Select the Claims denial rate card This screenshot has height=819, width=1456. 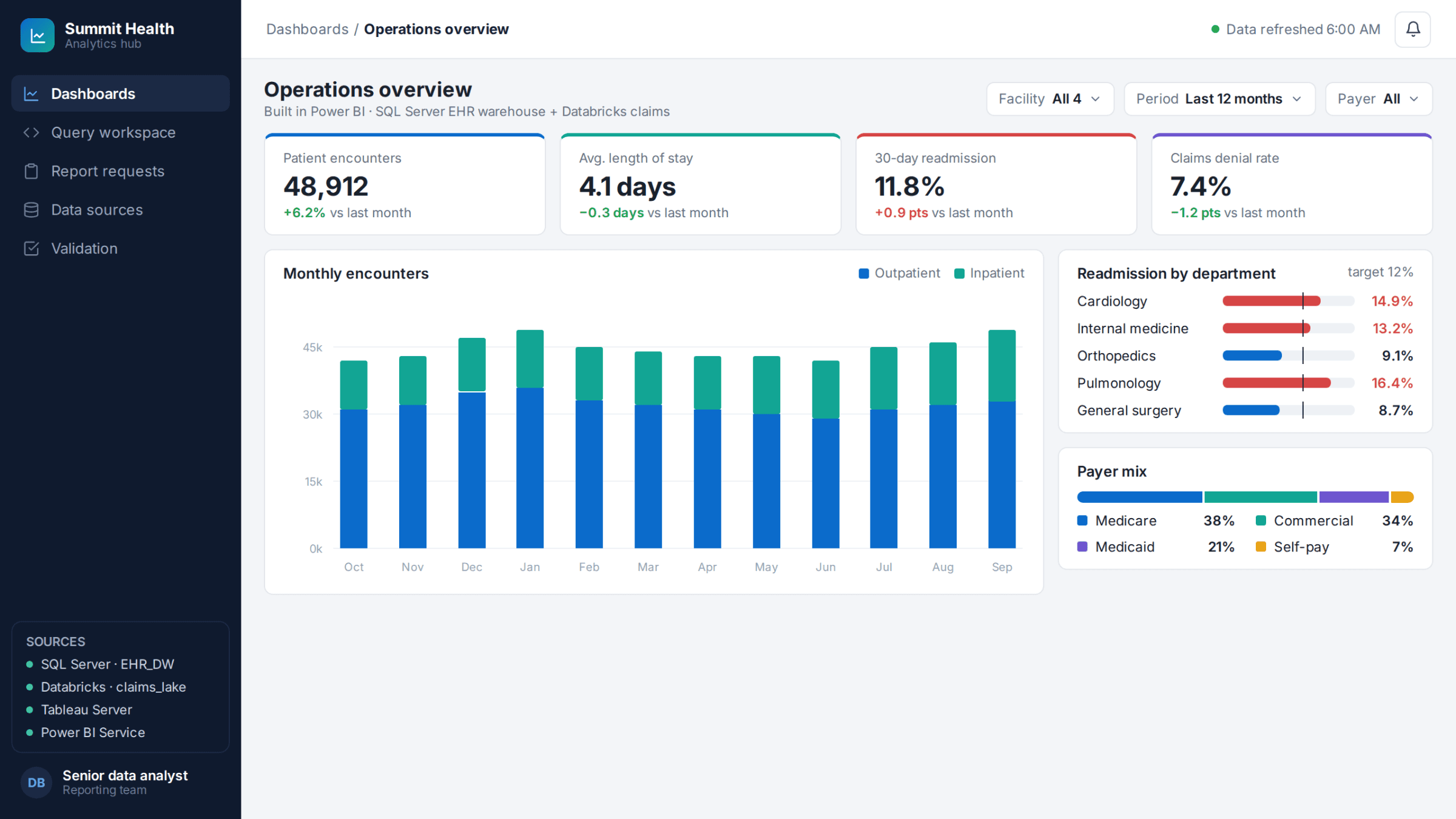point(1292,184)
